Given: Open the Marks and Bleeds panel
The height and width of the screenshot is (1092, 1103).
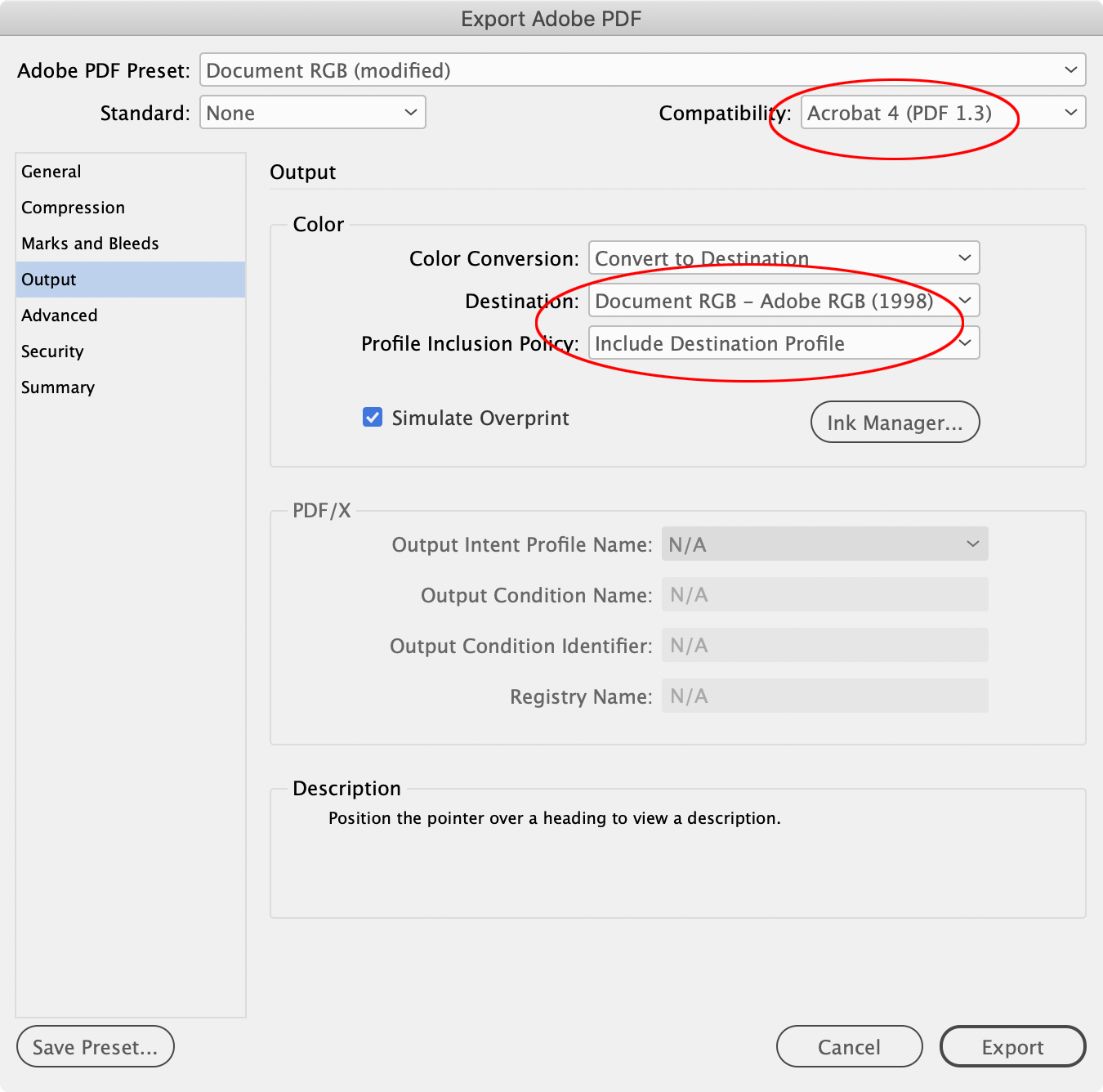Looking at the screenshot, I should pos(90,243).
